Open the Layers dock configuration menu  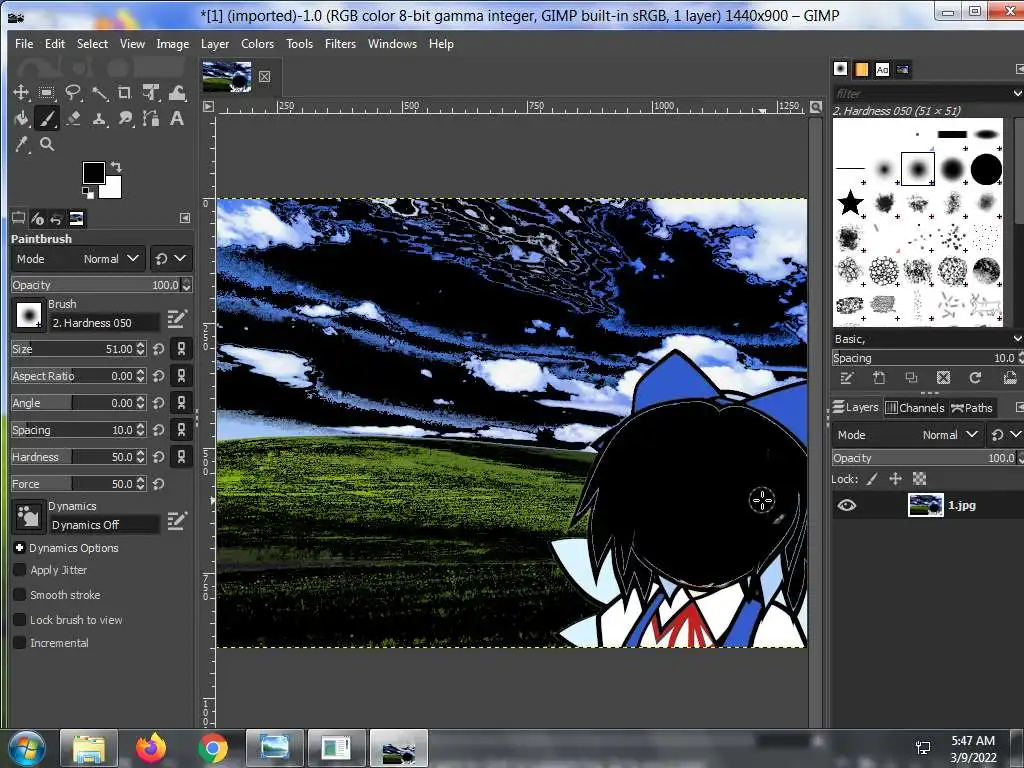(x=1019, y=408)
